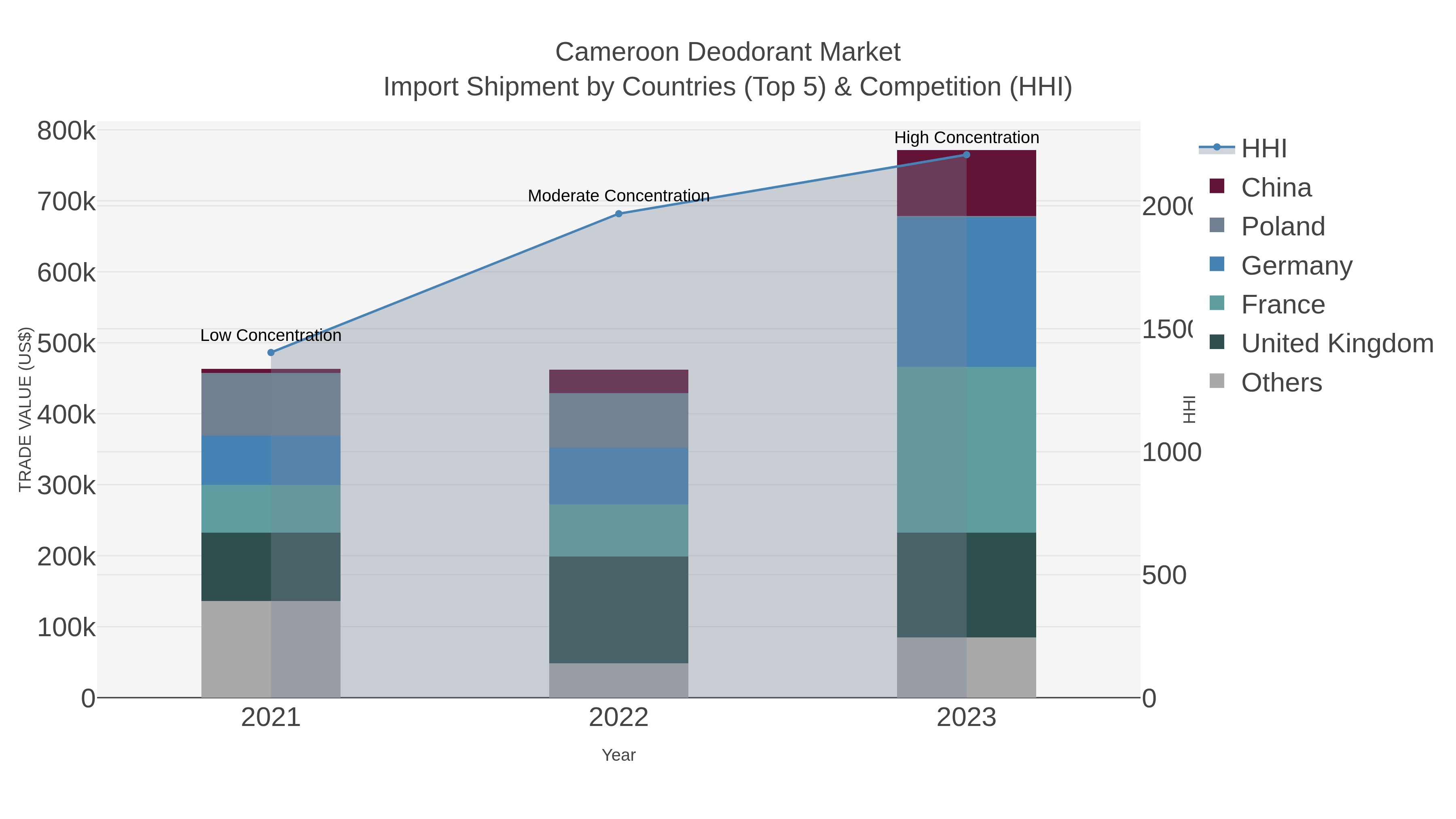Image resolution: width=1456 pixels, height=819 pixels.
Task: Click the France legend color swatch
Action: click(1217, 303)
